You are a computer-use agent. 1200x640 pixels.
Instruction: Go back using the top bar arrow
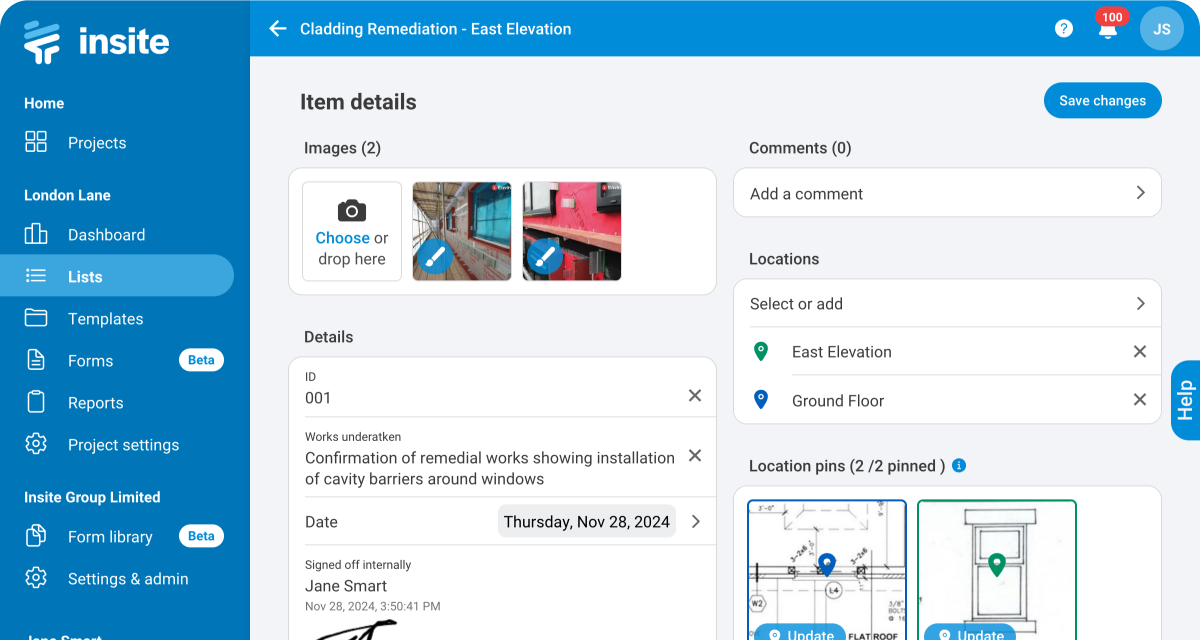coord(277,28)
